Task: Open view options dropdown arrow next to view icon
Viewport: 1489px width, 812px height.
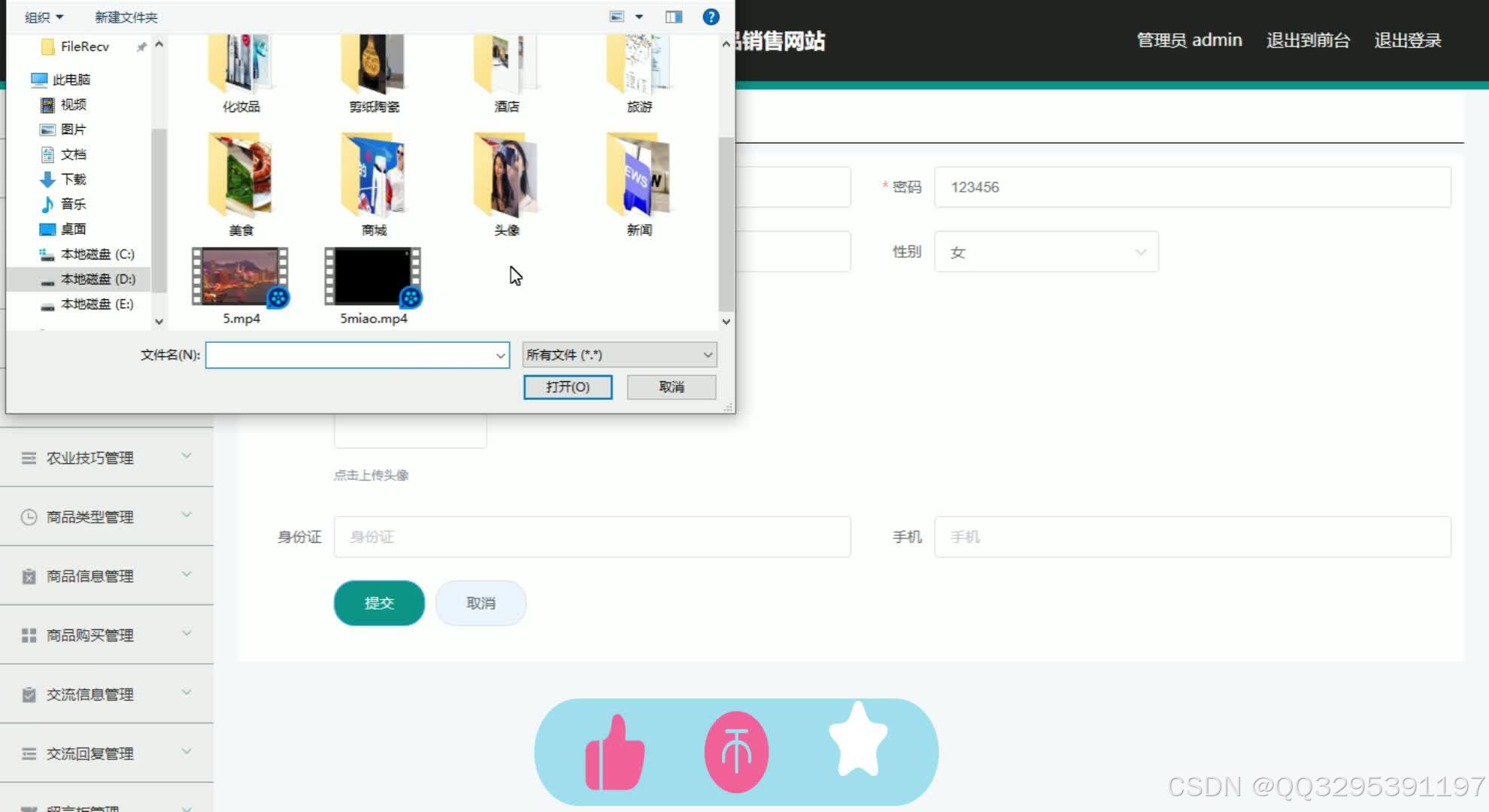Action: [x=639, y=17]
